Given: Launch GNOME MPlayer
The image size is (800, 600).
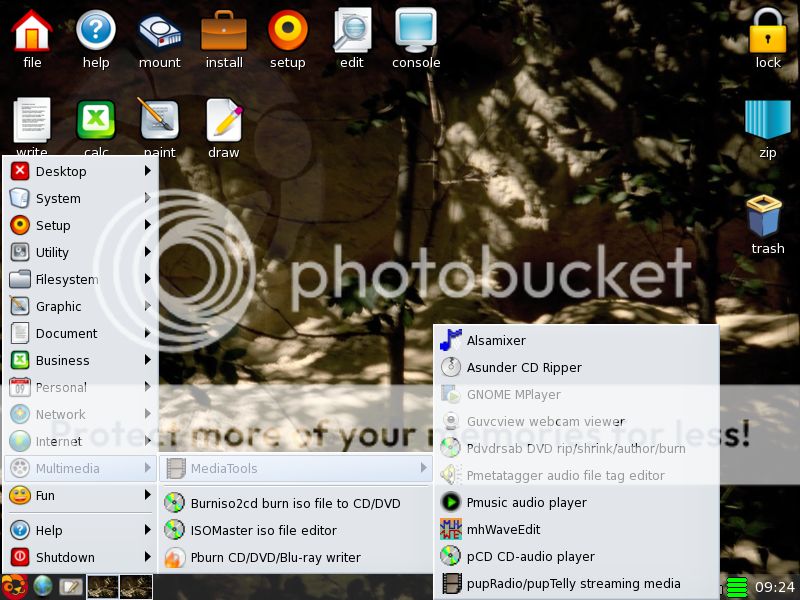Looking at the screenshot, I should (x=577, y=394).
